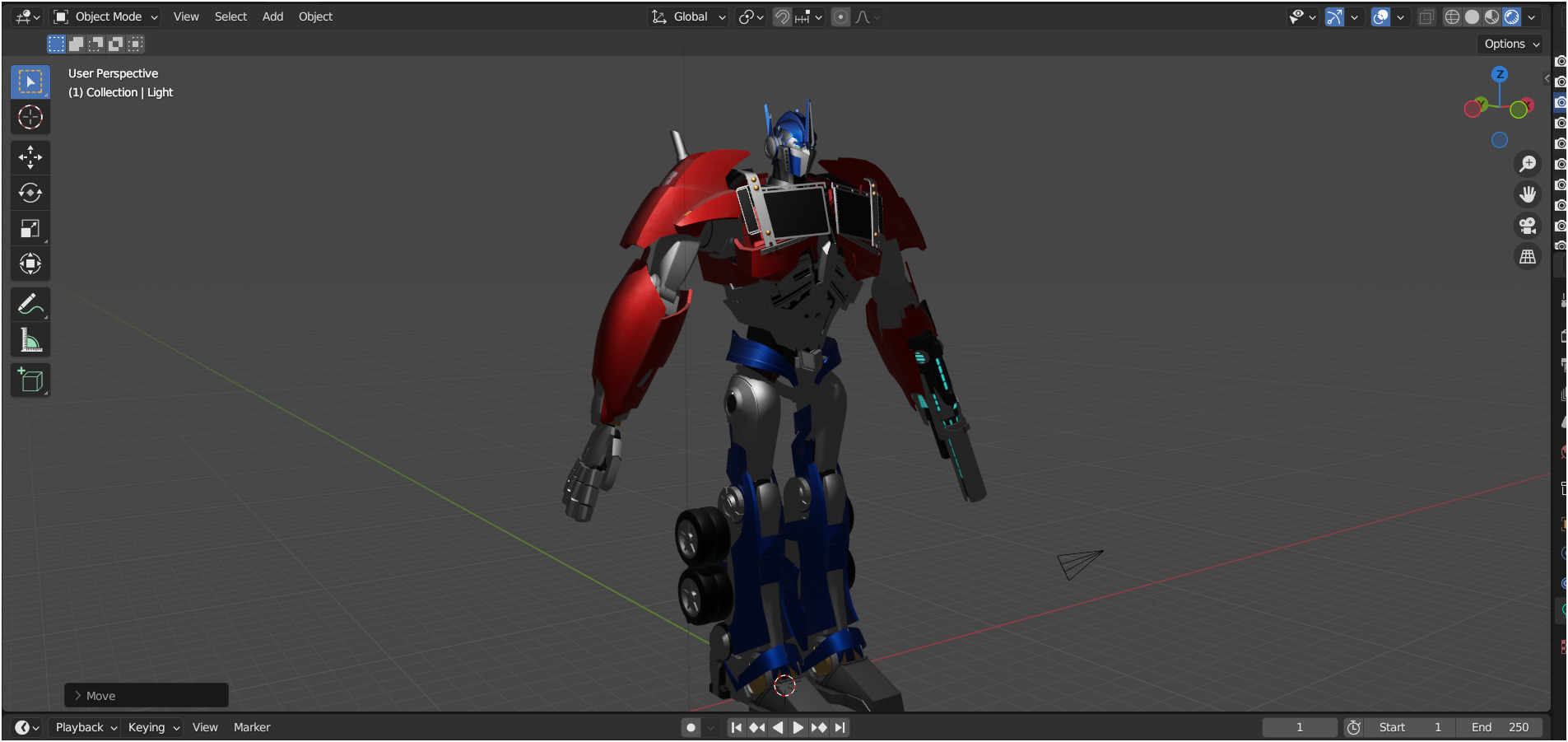Open timeline editor type dropdown
This screenshot has height=742, width=1568.
point(27,727)
